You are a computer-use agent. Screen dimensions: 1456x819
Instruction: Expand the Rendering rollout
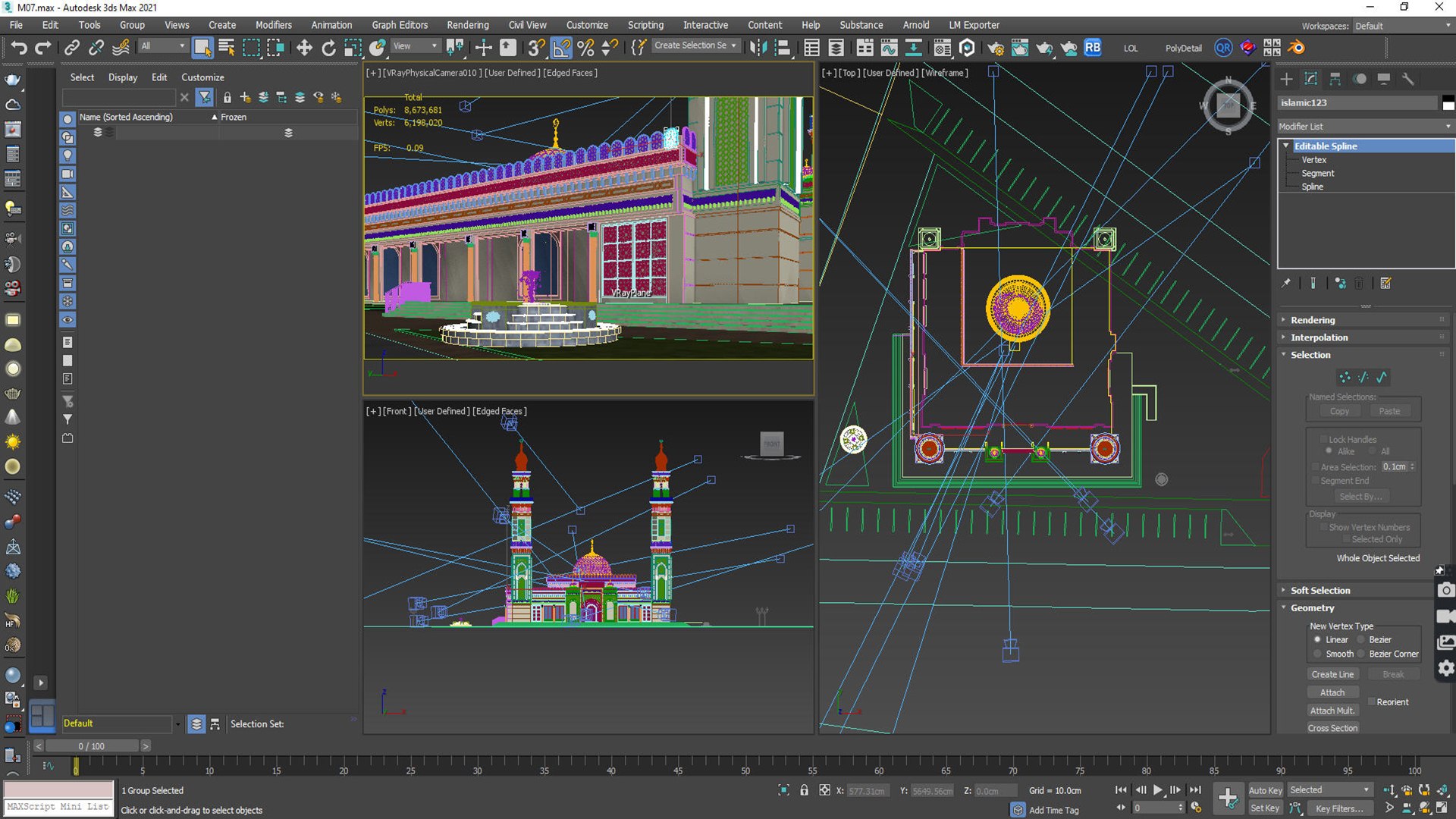1364,320
